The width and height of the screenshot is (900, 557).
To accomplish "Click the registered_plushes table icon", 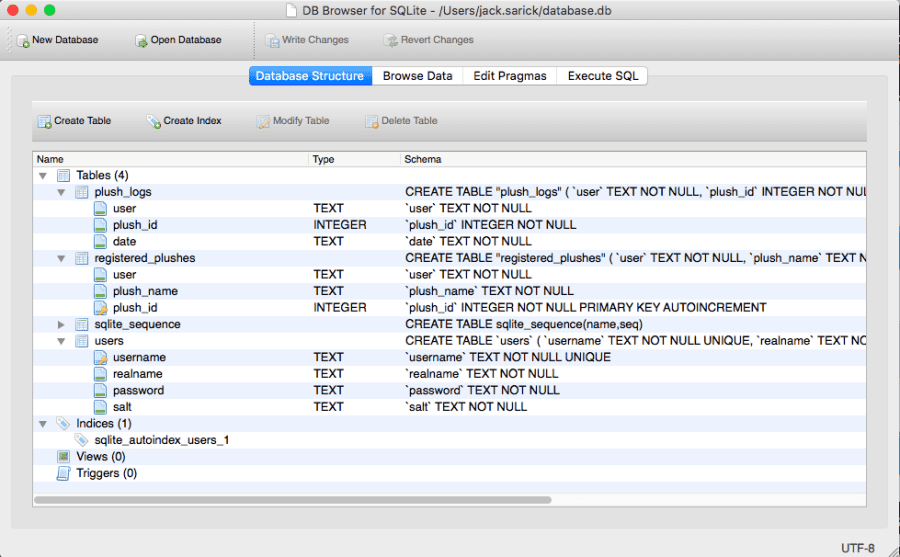I will [x=82, y=258].
